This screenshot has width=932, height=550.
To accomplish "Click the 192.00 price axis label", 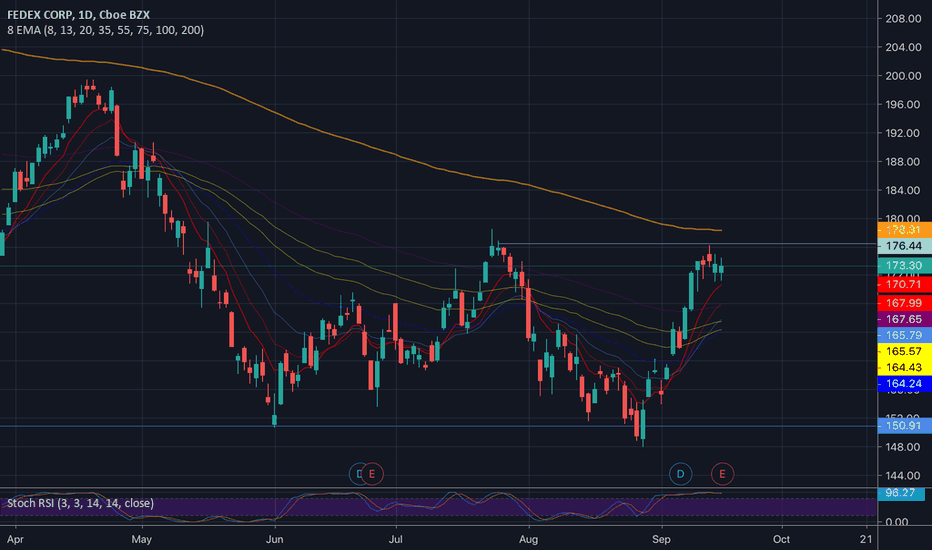I will coord(903,133).
